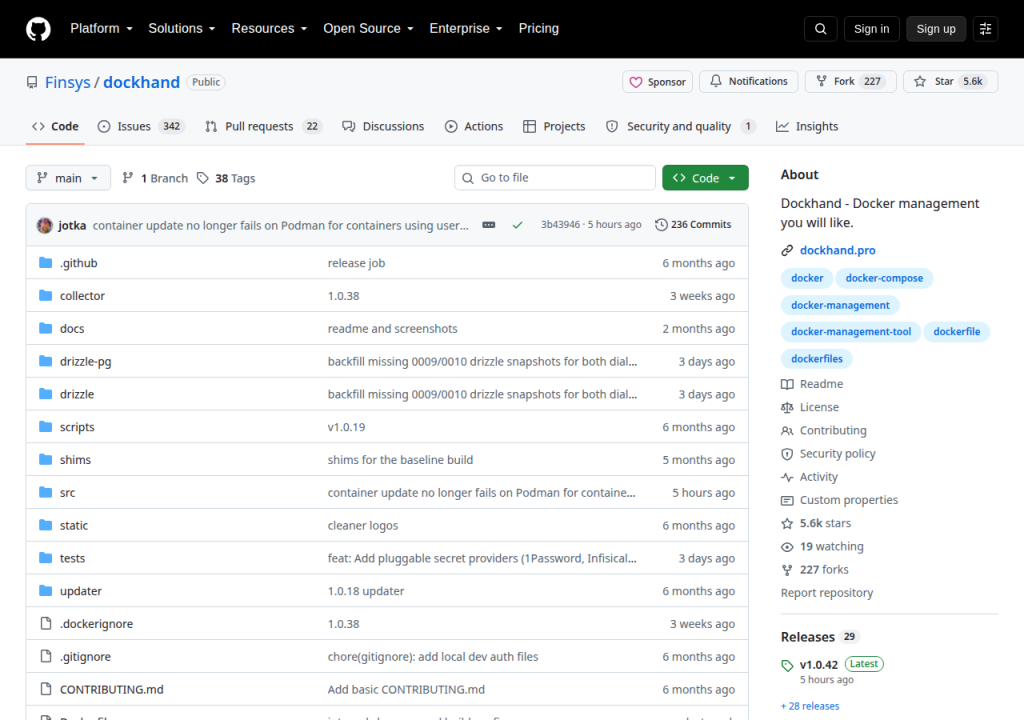Open the shims folder
The width and height of the screenshot is (1024, 720).
pos(75,459)
